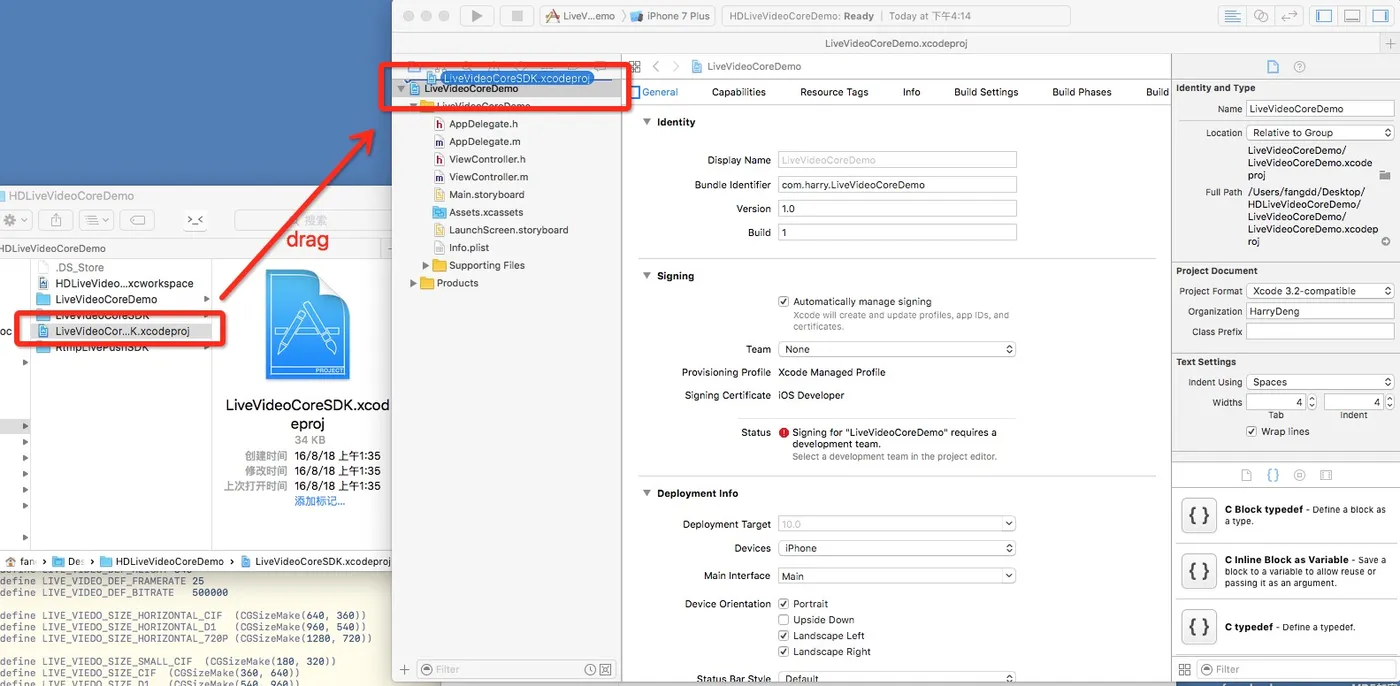The width and height of the screenshot is (1400, 686).
Task: Open the related items grid icon in jump bar
Action: [634, 67]
